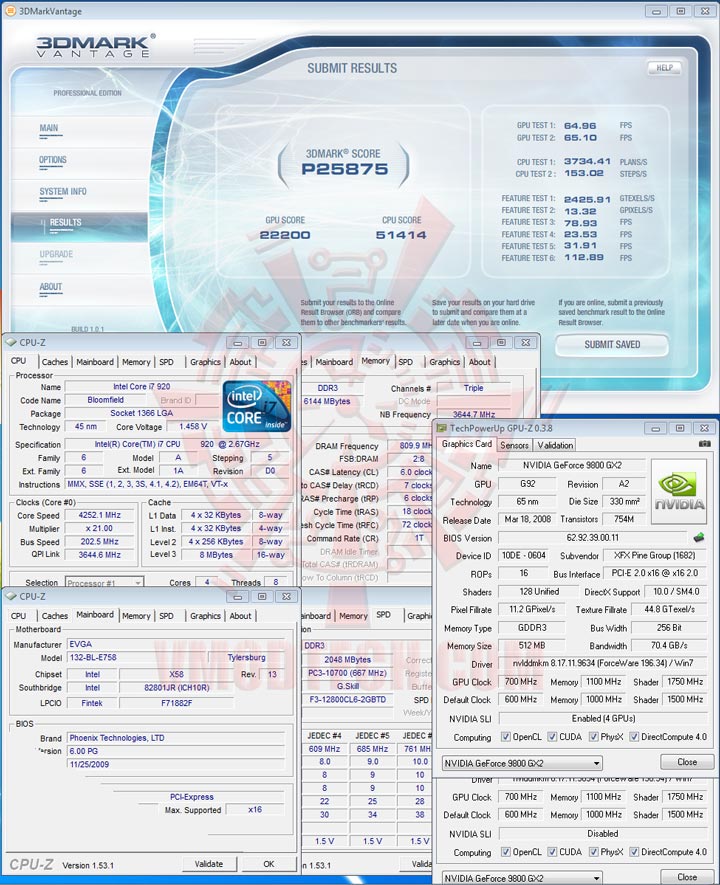Click GPU score value 22200
720x885 pixels.
[x=285, y=235]
